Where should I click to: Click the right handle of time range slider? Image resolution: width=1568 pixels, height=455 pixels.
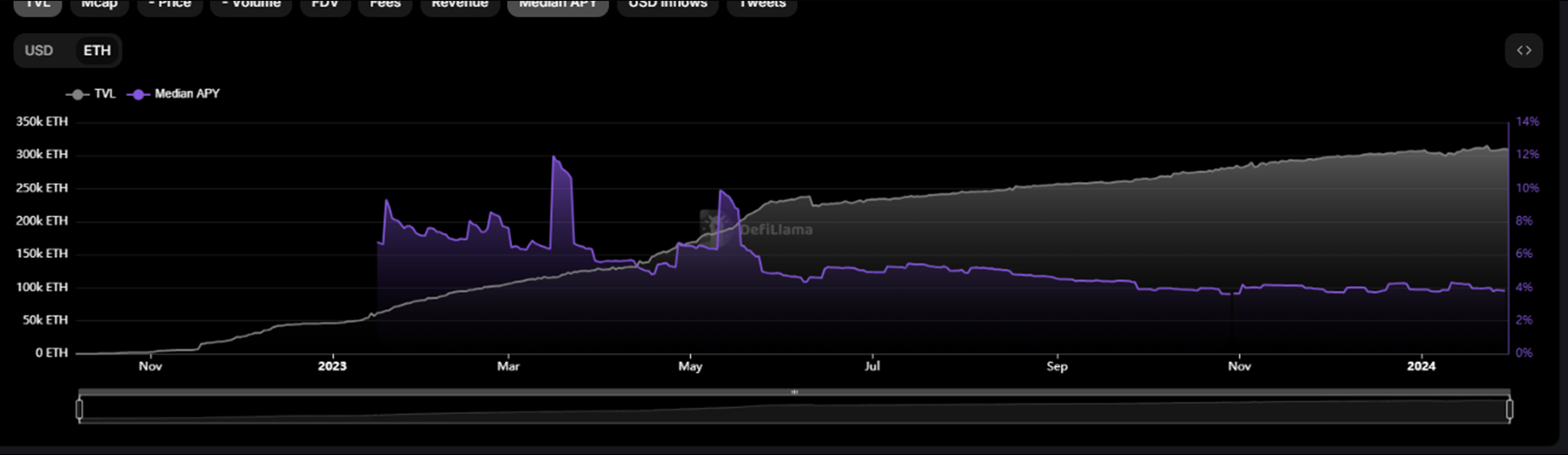tap(1510, 409)
